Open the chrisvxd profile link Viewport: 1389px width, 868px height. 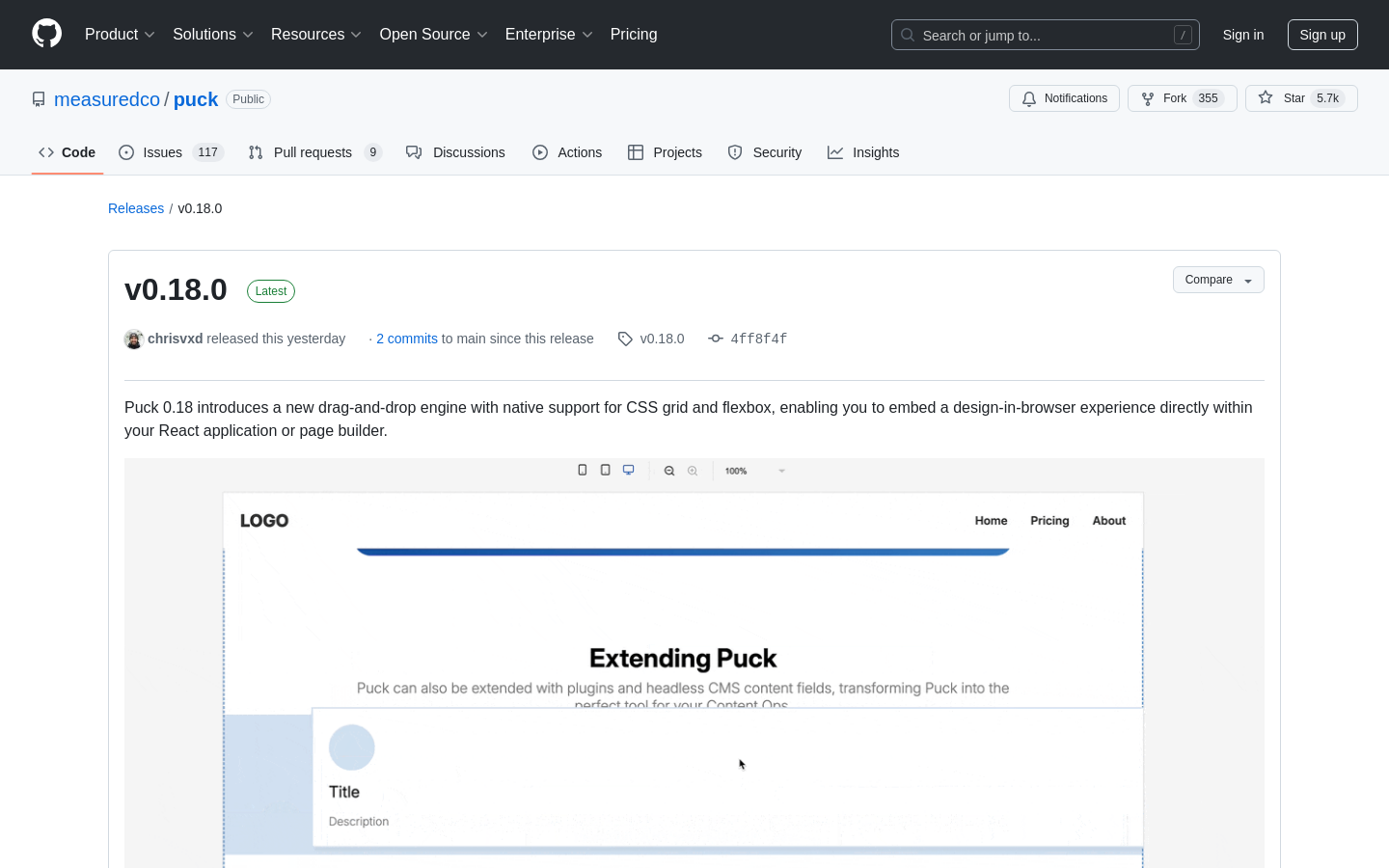176,339
